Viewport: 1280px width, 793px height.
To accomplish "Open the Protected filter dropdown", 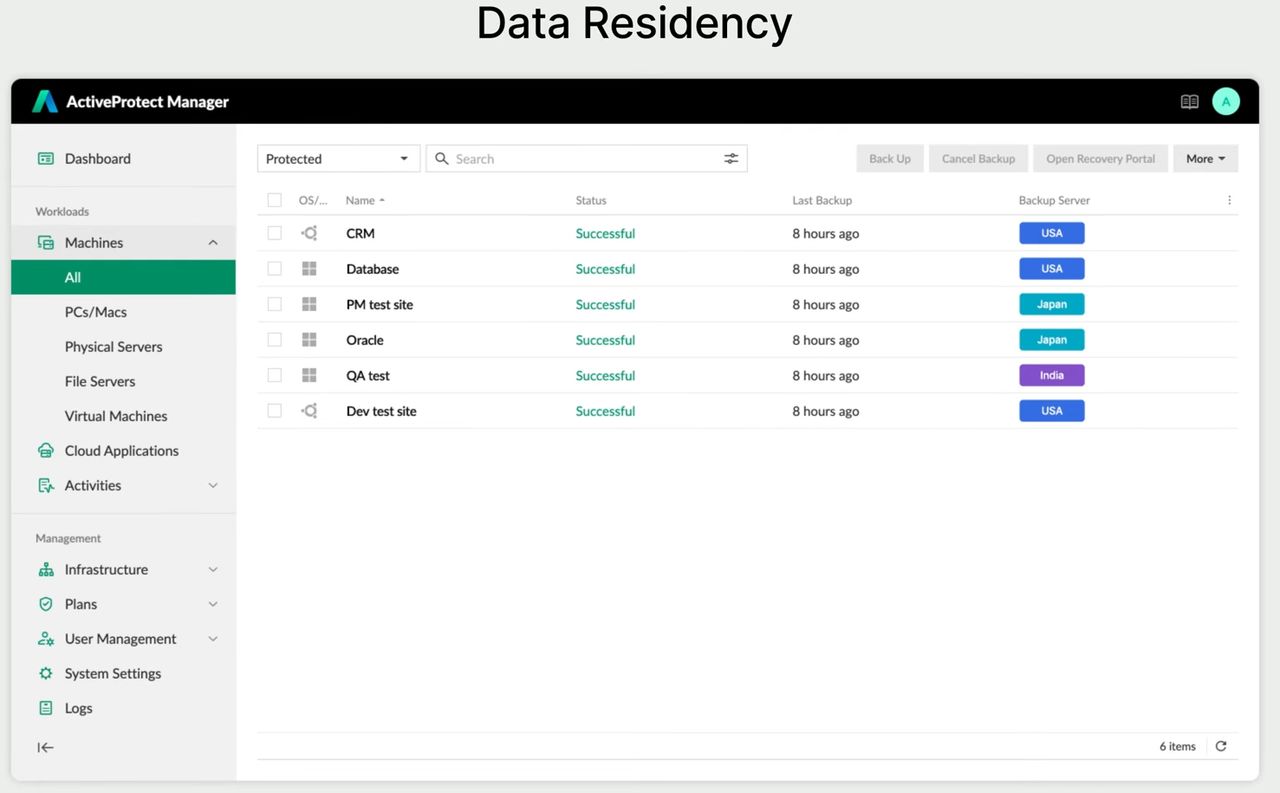I will coord(337,159).
